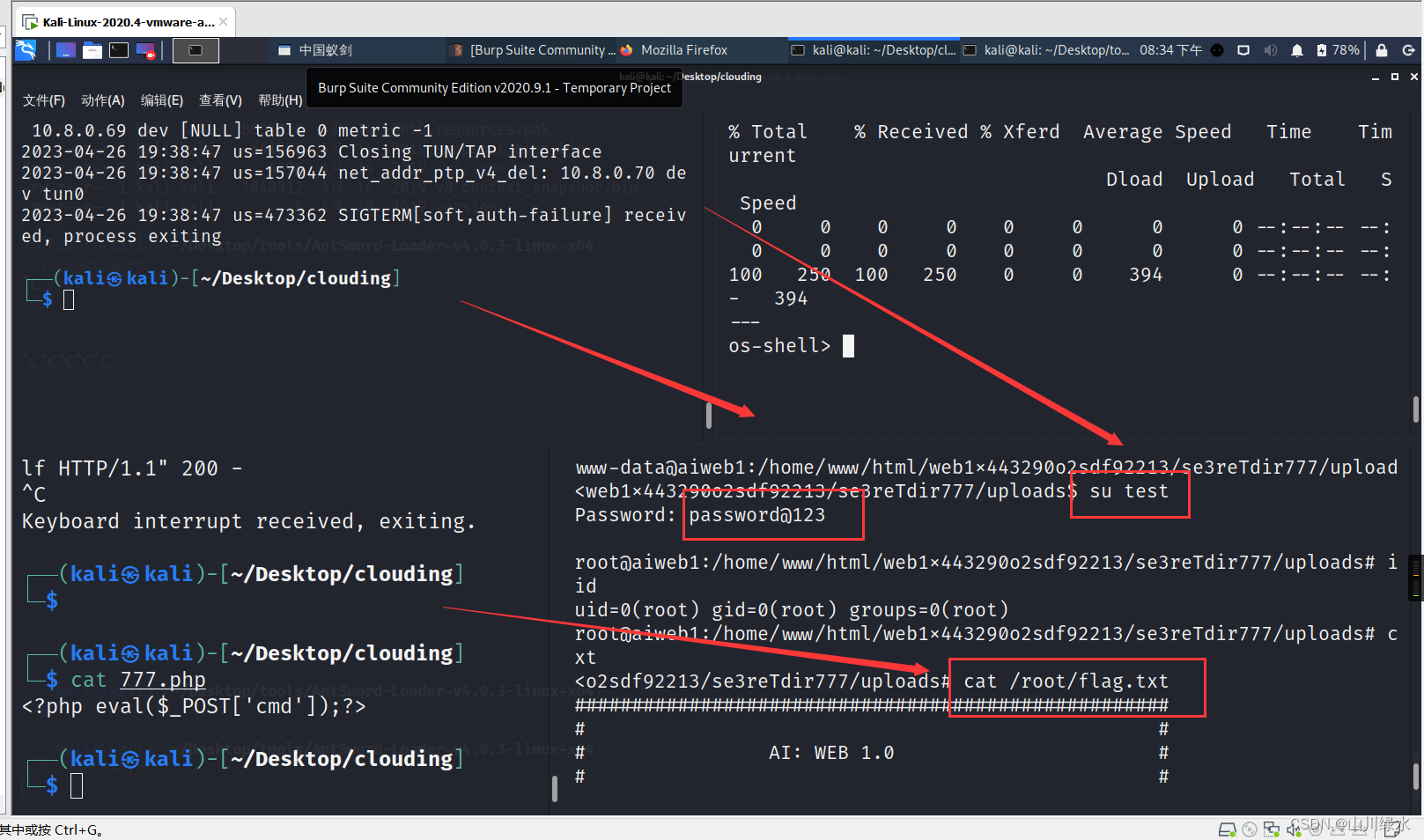Click the 'Closing TUN/TAP interface' log line

click(x=312, y=151)
